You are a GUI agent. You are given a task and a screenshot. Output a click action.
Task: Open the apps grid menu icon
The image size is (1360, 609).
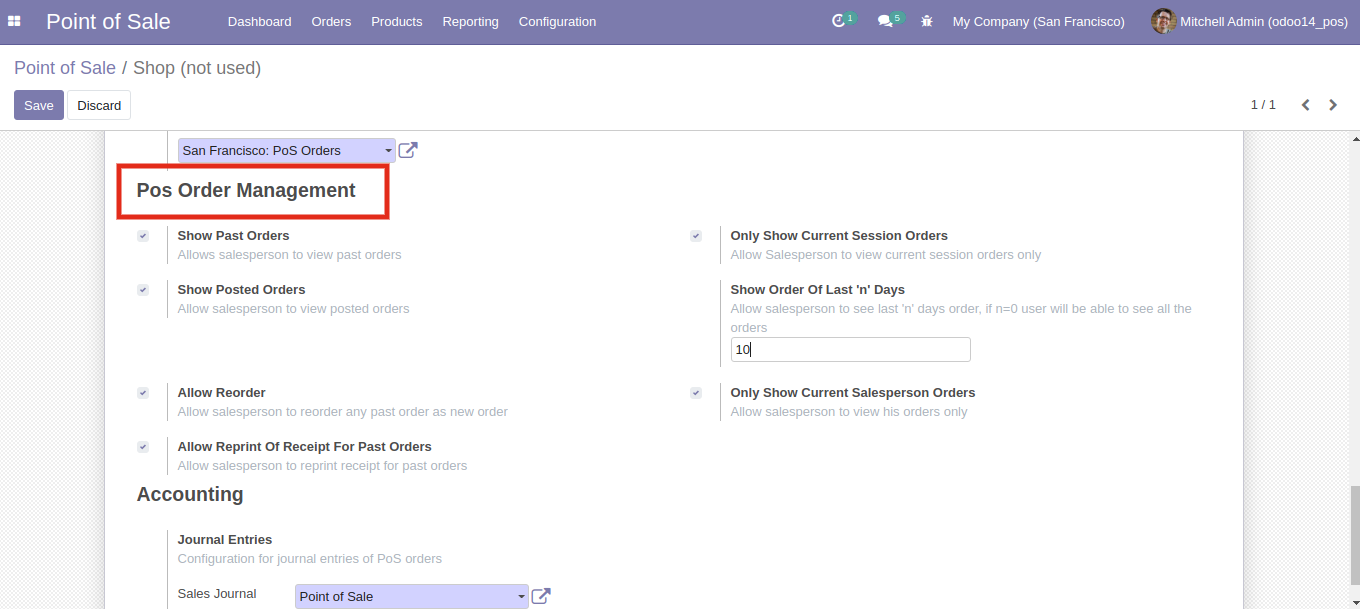click(x=14, y=21)
